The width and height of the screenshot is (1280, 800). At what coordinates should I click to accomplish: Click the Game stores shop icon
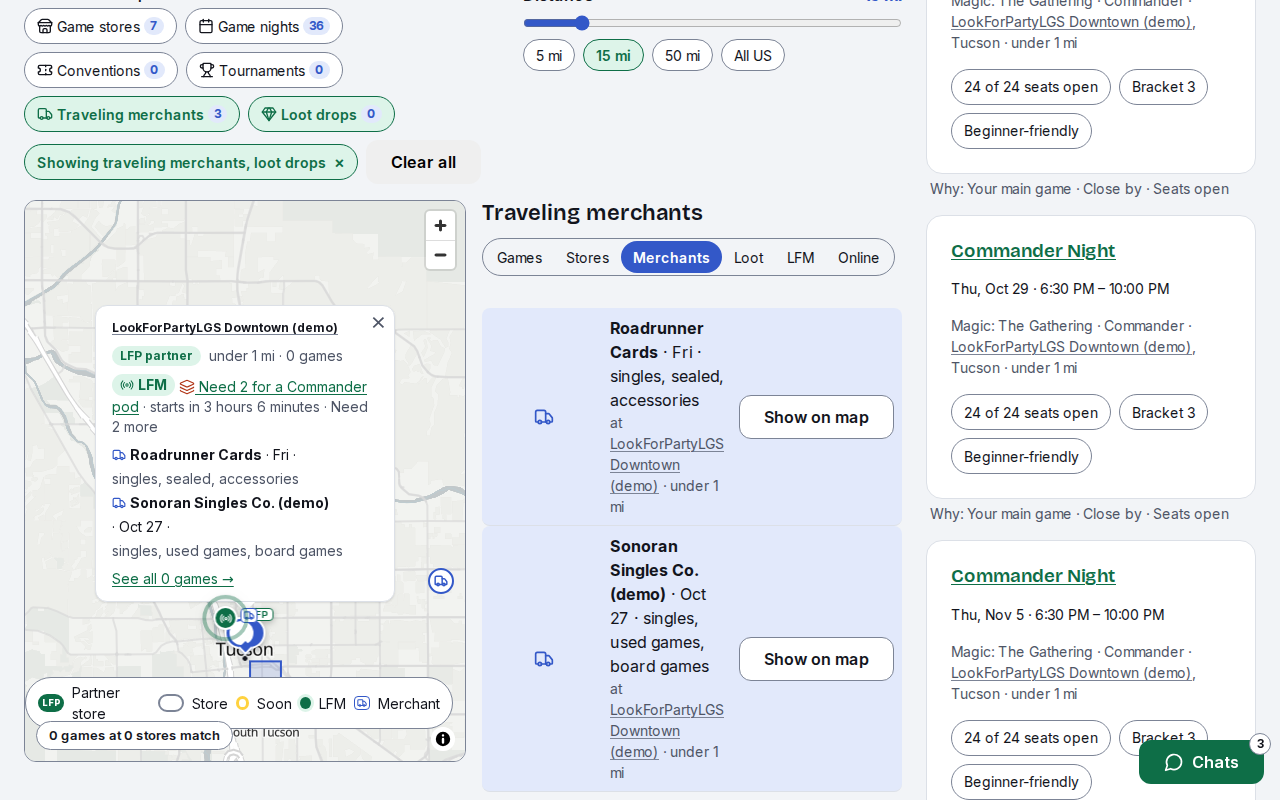[x=45, y=26]
